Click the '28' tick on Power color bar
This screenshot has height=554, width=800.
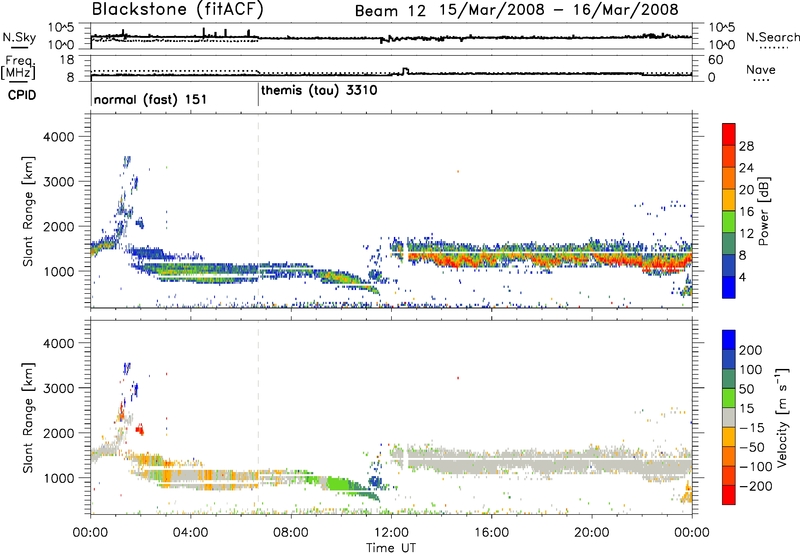(746, 146)
